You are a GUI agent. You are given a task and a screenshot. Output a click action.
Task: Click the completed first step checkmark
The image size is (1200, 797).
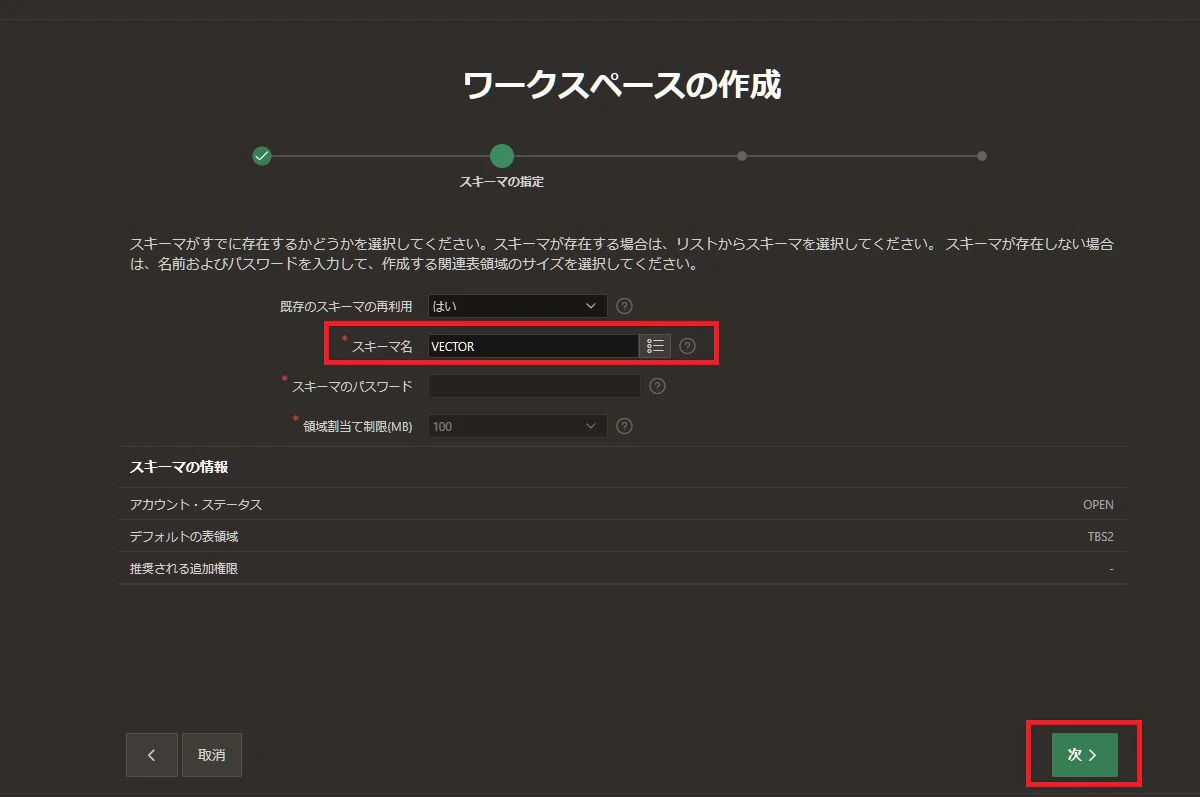click(262, 156)
